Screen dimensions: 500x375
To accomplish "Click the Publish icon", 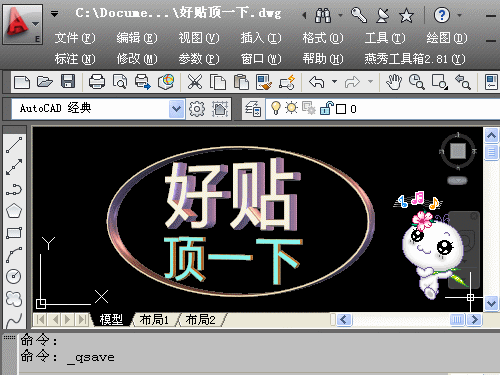I will click(x=143, y=82).
